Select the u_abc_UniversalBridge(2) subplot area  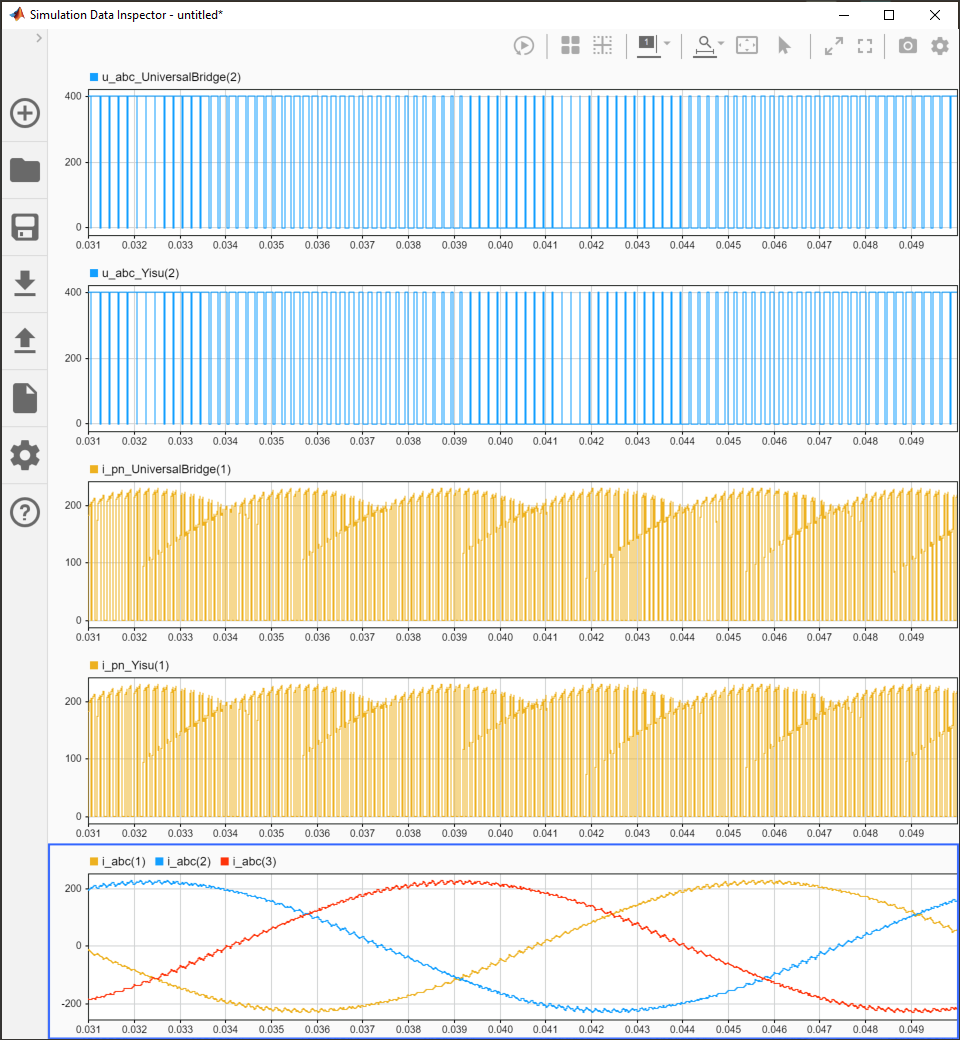(522, 162)
